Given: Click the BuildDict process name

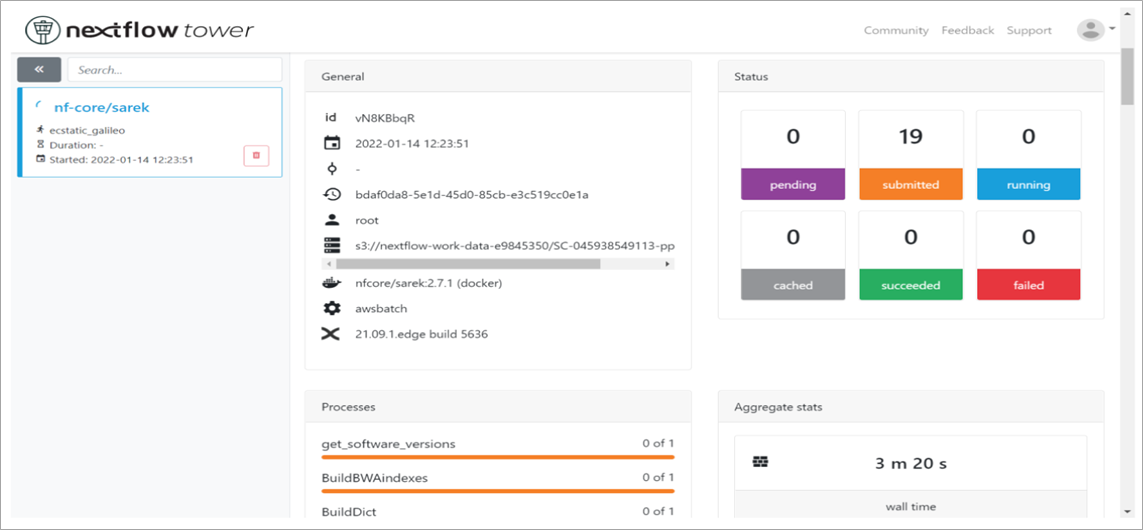Looking at the screenshot, I should 349,512.
